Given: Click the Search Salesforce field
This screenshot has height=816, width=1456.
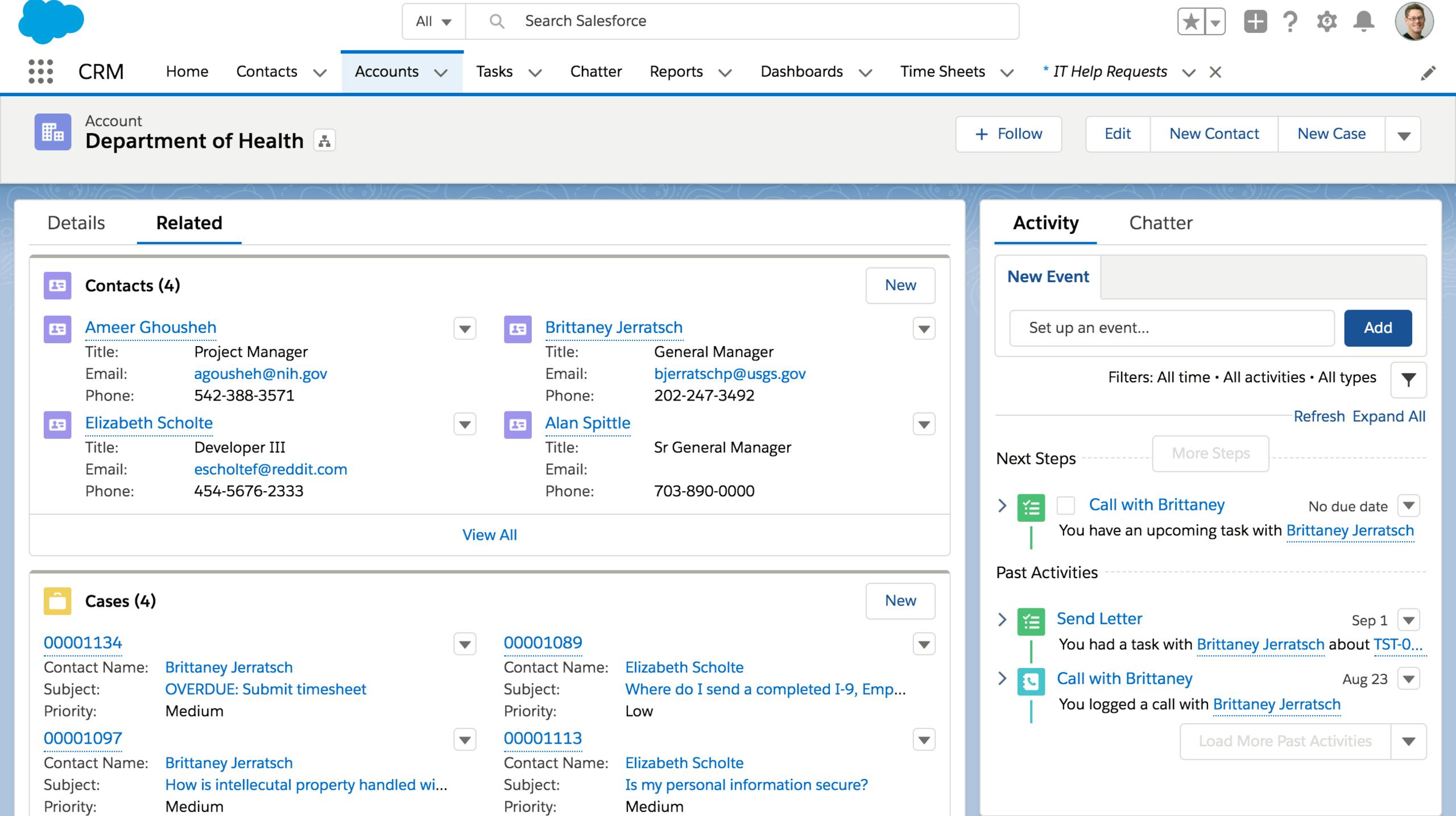Looking at the screenshot, I should pos(742,22).
